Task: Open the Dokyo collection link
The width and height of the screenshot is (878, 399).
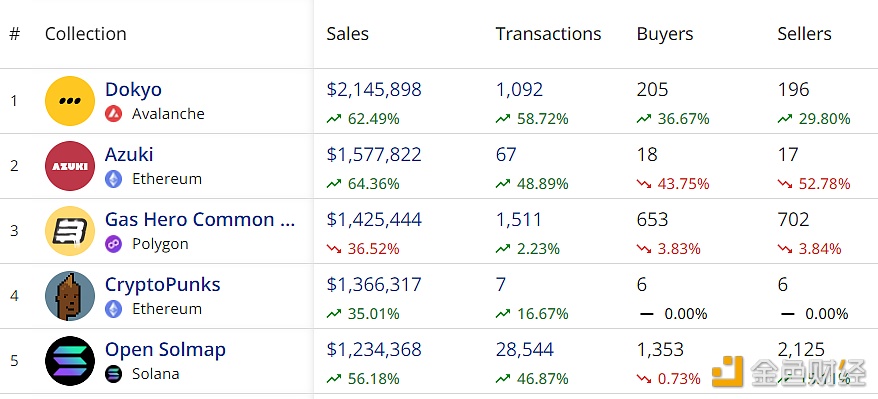Action: (133, 90)
